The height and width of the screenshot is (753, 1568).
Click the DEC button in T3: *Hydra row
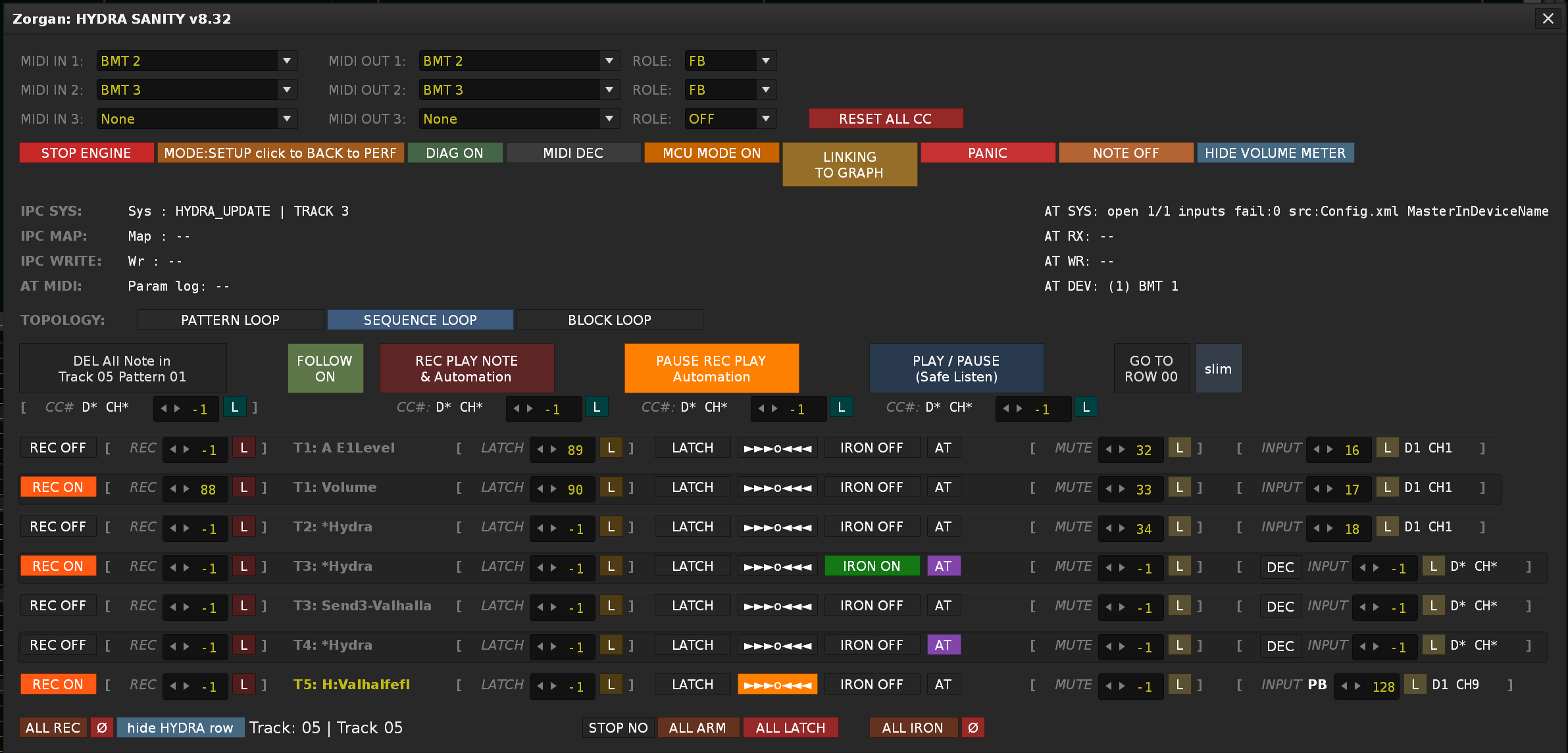pyautogui.click(x=1280, y=567)
